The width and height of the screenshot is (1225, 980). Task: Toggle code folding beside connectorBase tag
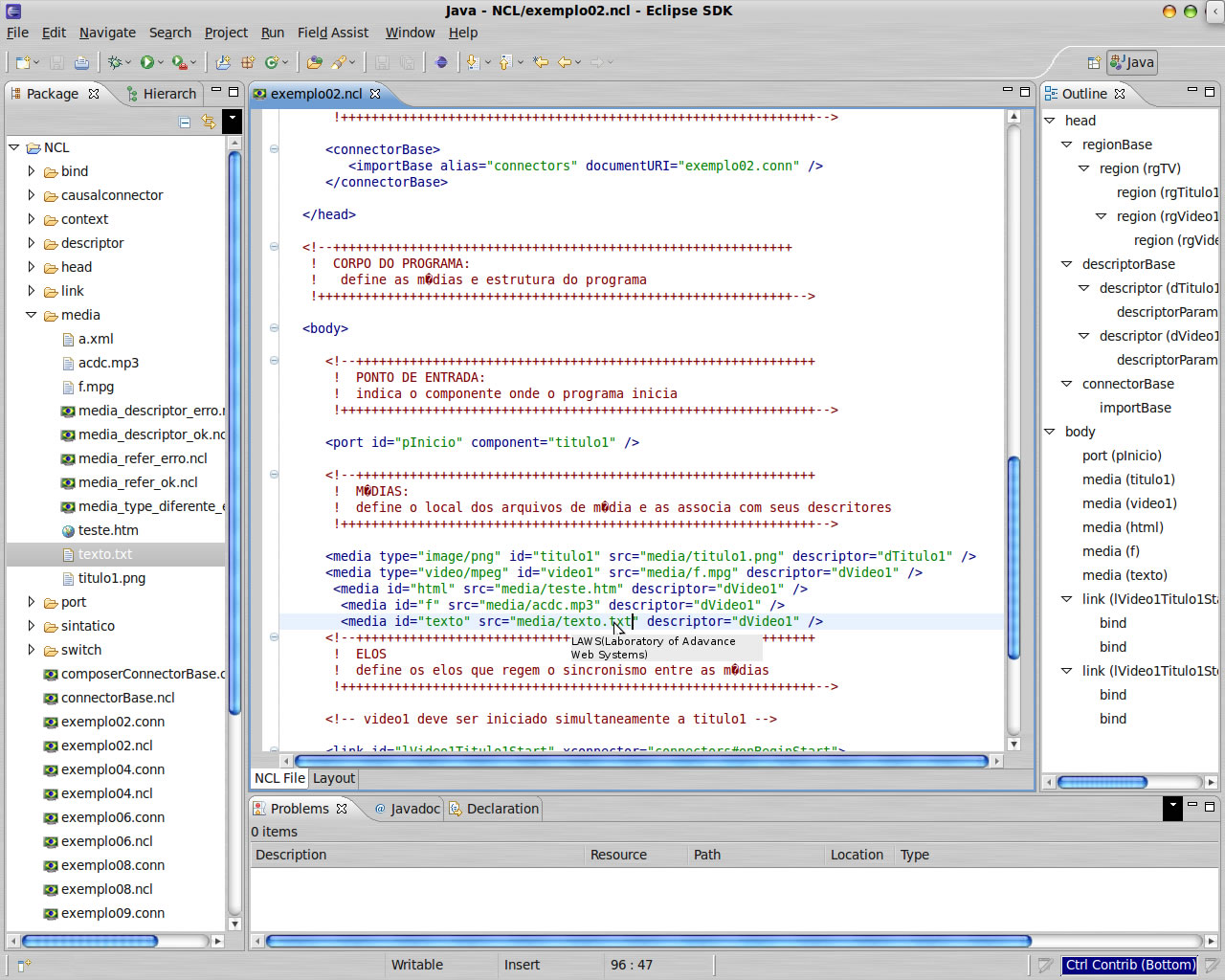pos(274,149)
